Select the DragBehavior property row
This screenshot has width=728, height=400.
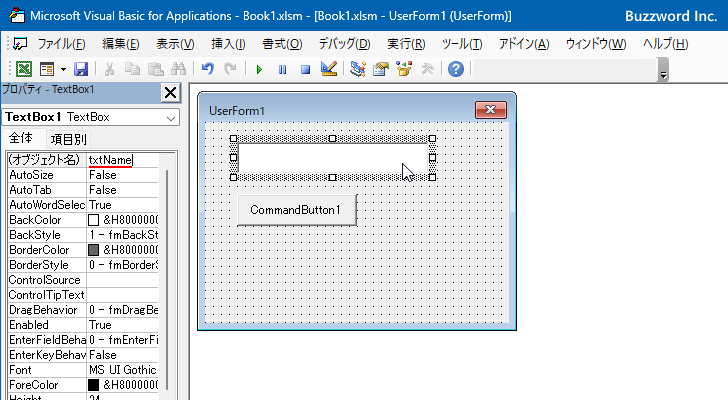tap(83, 310)
